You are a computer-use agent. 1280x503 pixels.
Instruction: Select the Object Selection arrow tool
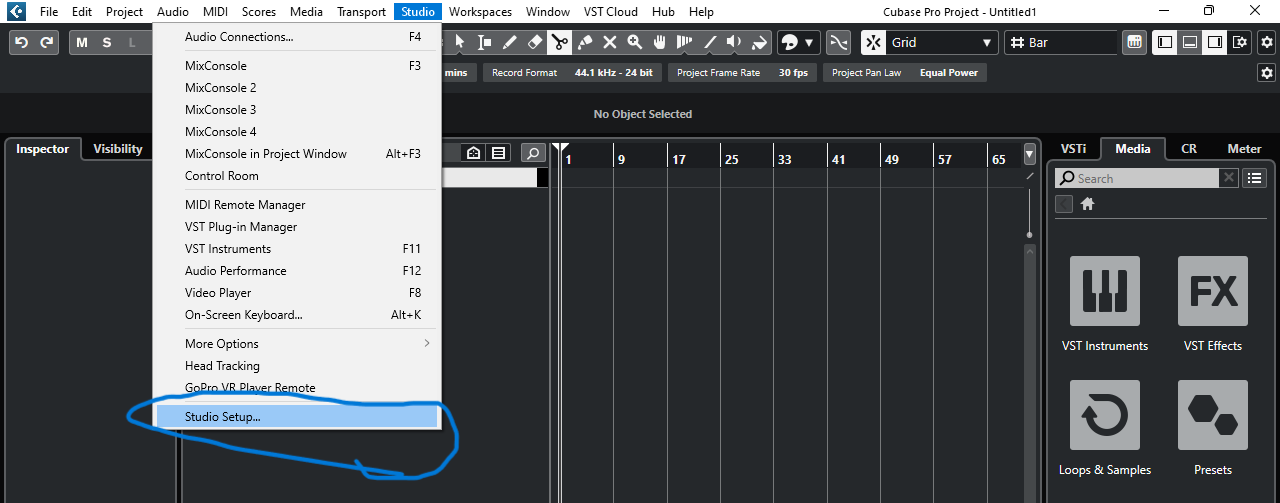click(x=459, y=42)
